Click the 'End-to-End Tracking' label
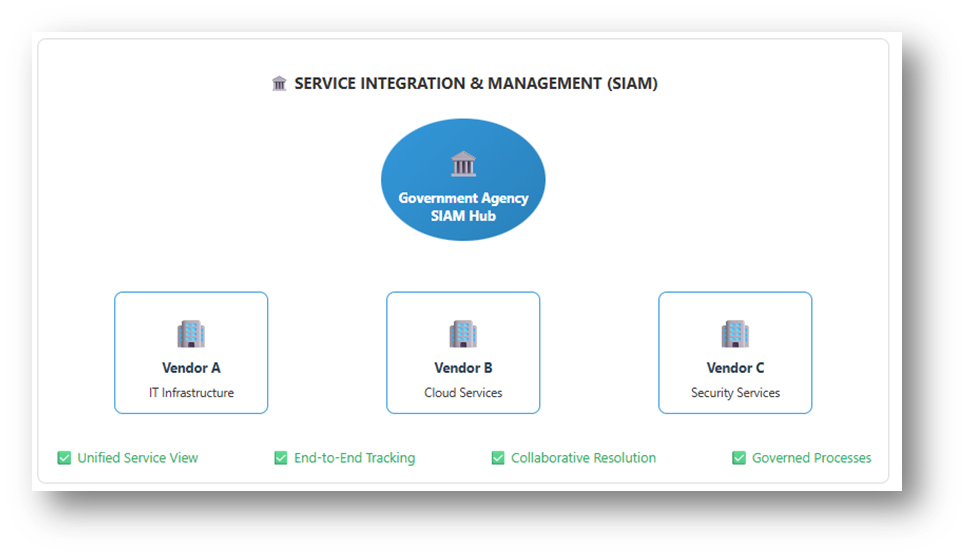This screenshot has width=967, height=556. [x=355, y=458]
